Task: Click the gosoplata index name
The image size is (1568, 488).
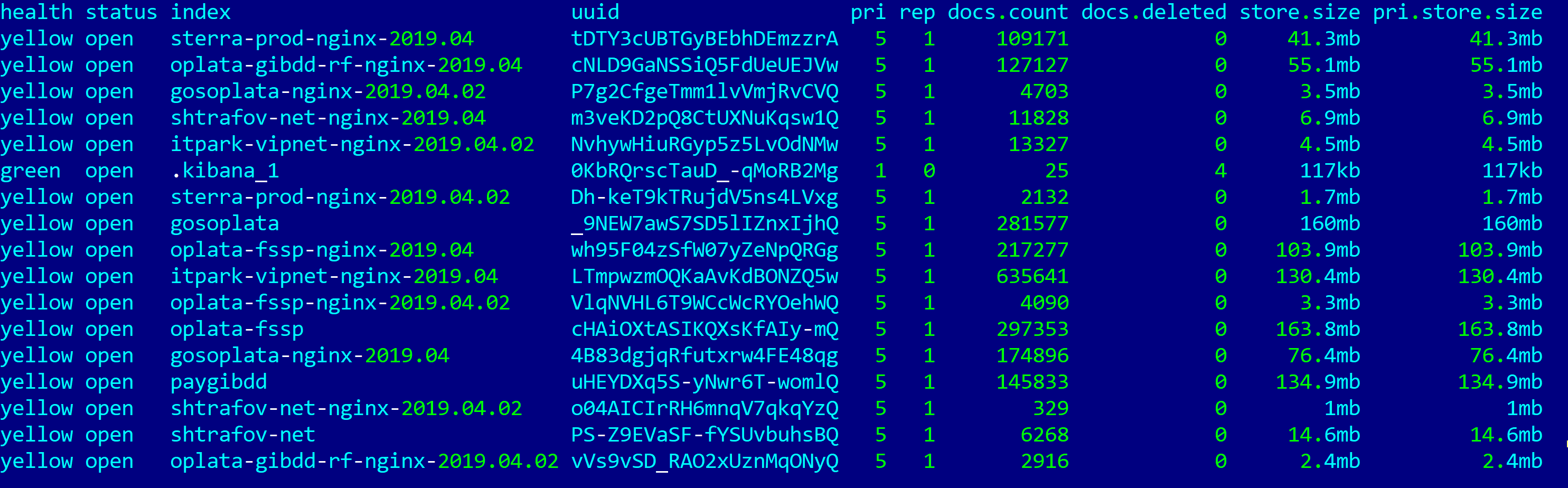Action: click(224, 224)
